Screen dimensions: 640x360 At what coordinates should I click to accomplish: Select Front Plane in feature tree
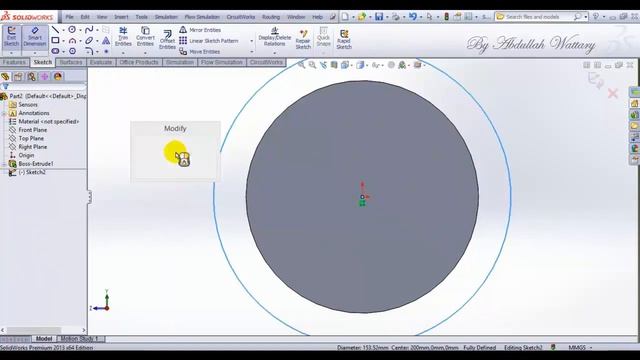coord(32,130)
